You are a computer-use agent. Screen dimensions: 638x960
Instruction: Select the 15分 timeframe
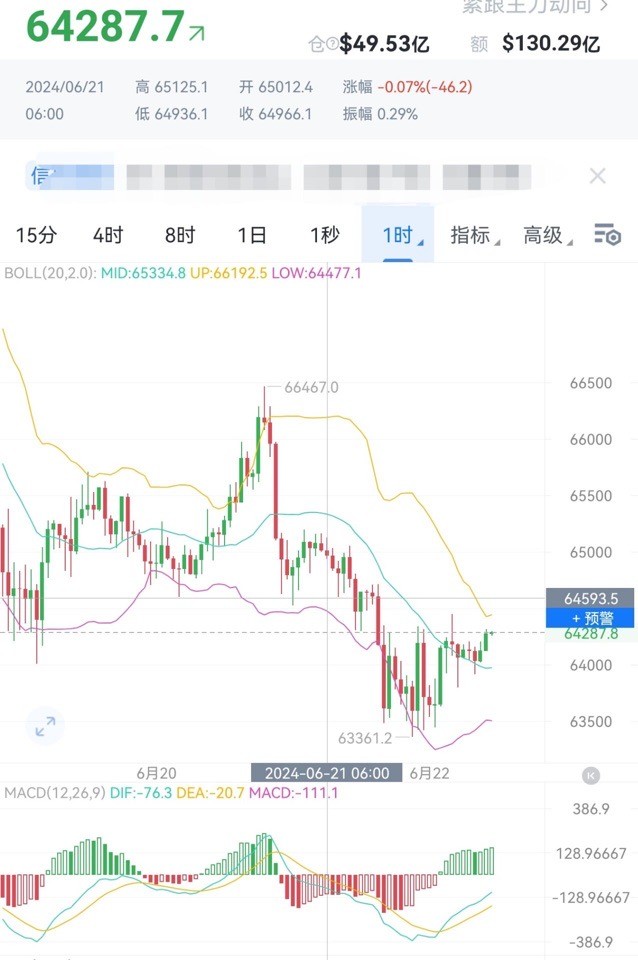[x=36, y=234]
